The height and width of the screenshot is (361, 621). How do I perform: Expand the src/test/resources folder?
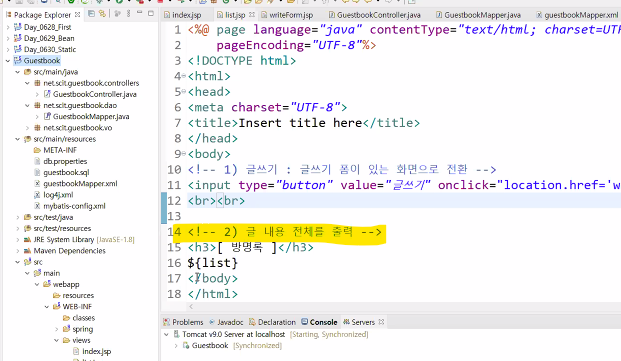coord(17,228)
